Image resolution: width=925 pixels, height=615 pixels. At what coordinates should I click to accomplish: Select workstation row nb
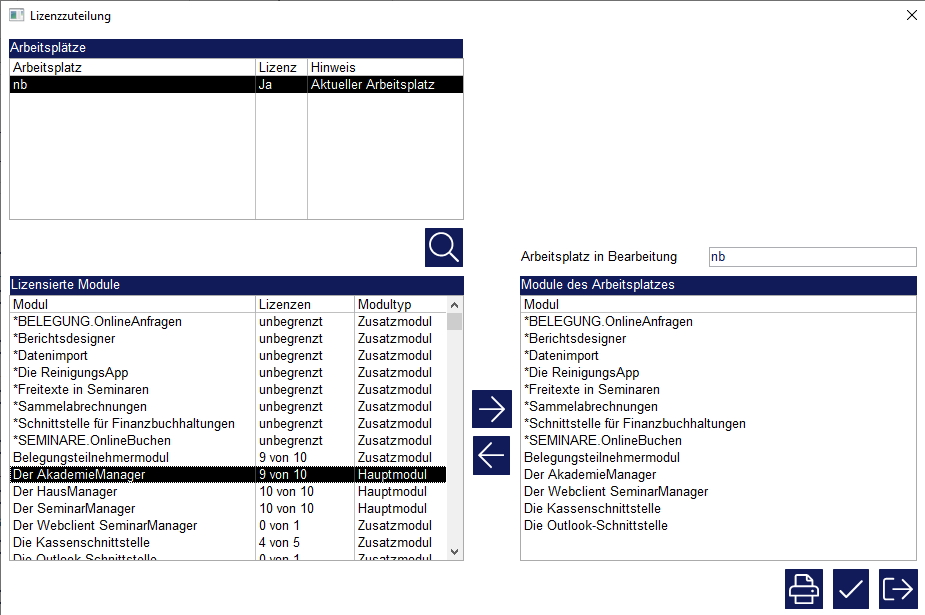pos(130,85)
